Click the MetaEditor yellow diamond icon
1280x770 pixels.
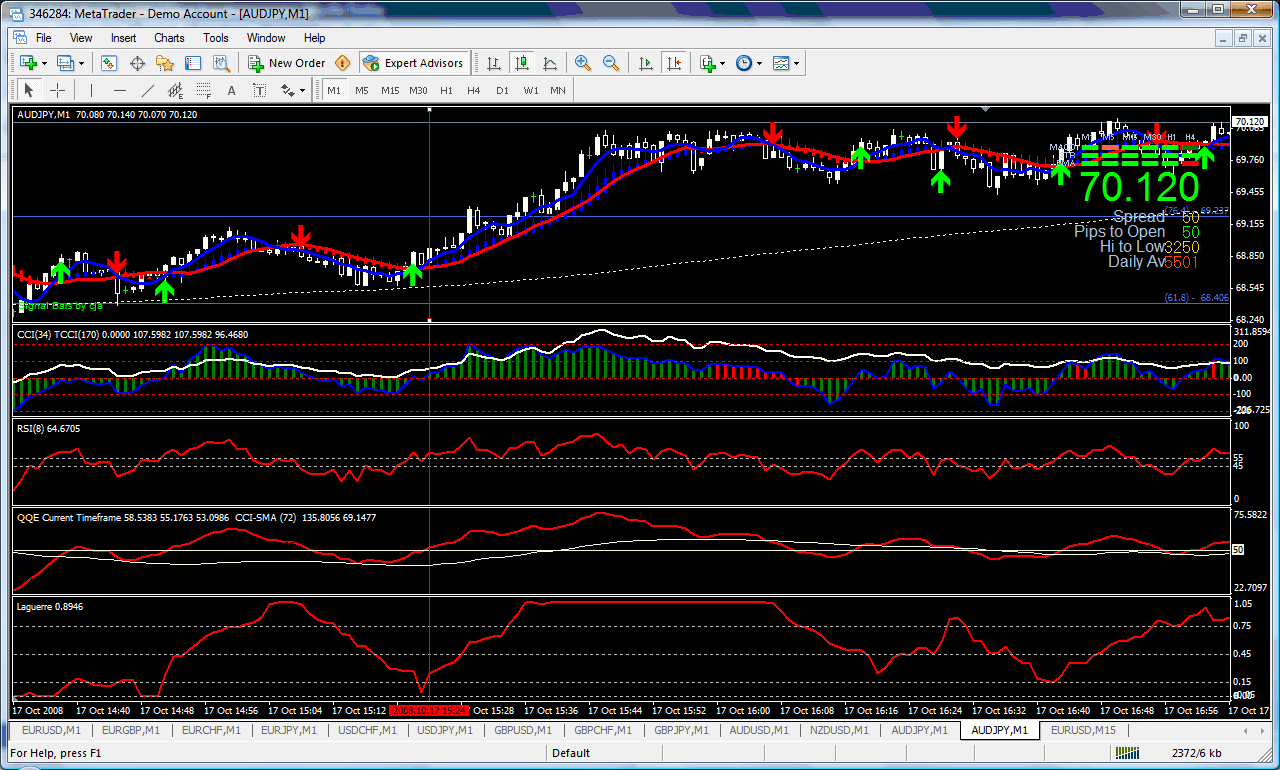[x=343, y=63]
